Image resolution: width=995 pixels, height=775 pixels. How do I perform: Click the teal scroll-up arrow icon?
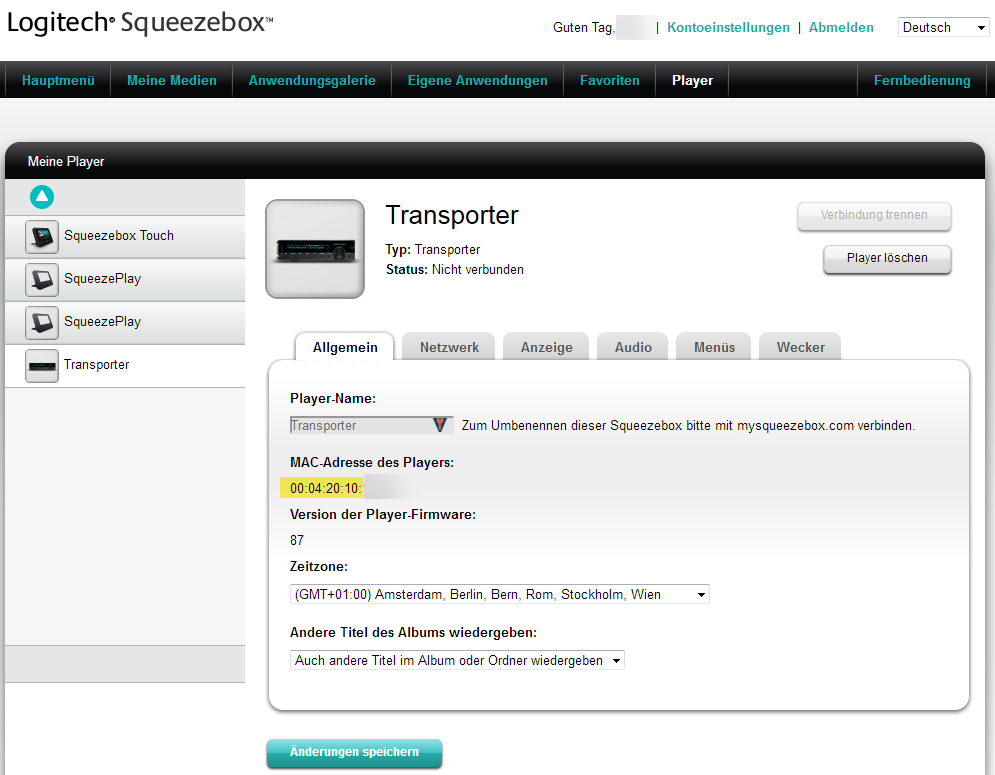coord(42,197)
